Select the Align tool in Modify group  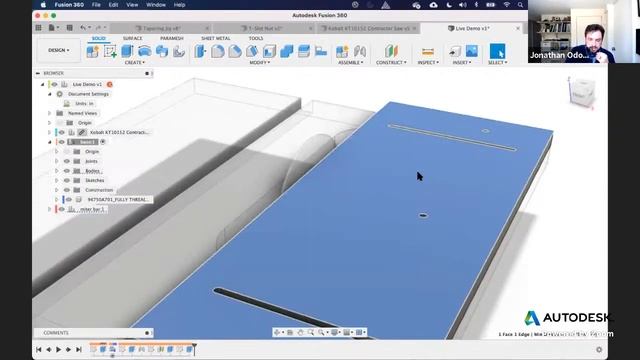pos(321,51)
